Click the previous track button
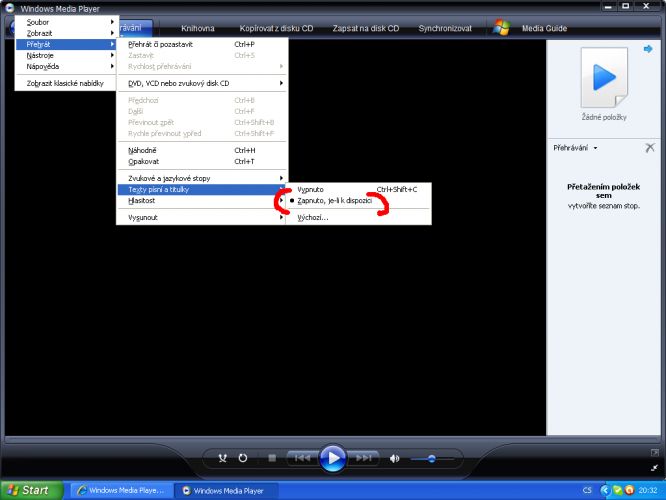666x500 pixels. (302, 458)
